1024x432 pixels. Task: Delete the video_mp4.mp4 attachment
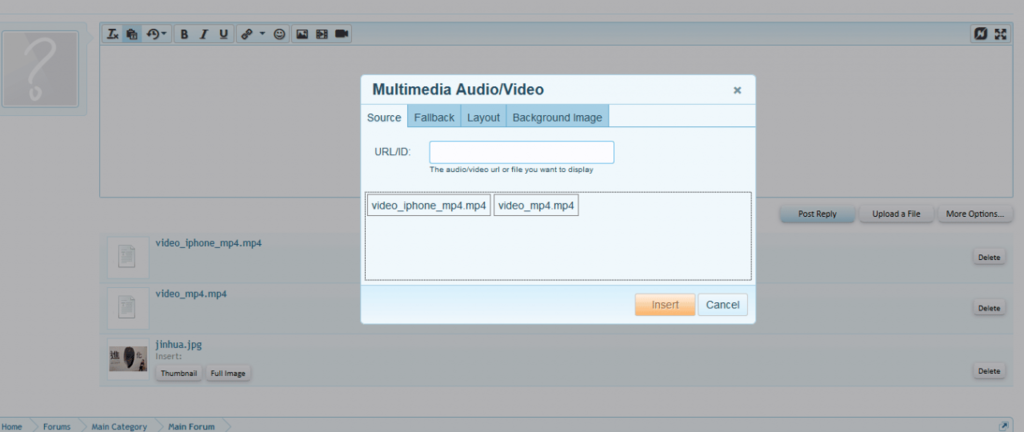pos(989,308)
